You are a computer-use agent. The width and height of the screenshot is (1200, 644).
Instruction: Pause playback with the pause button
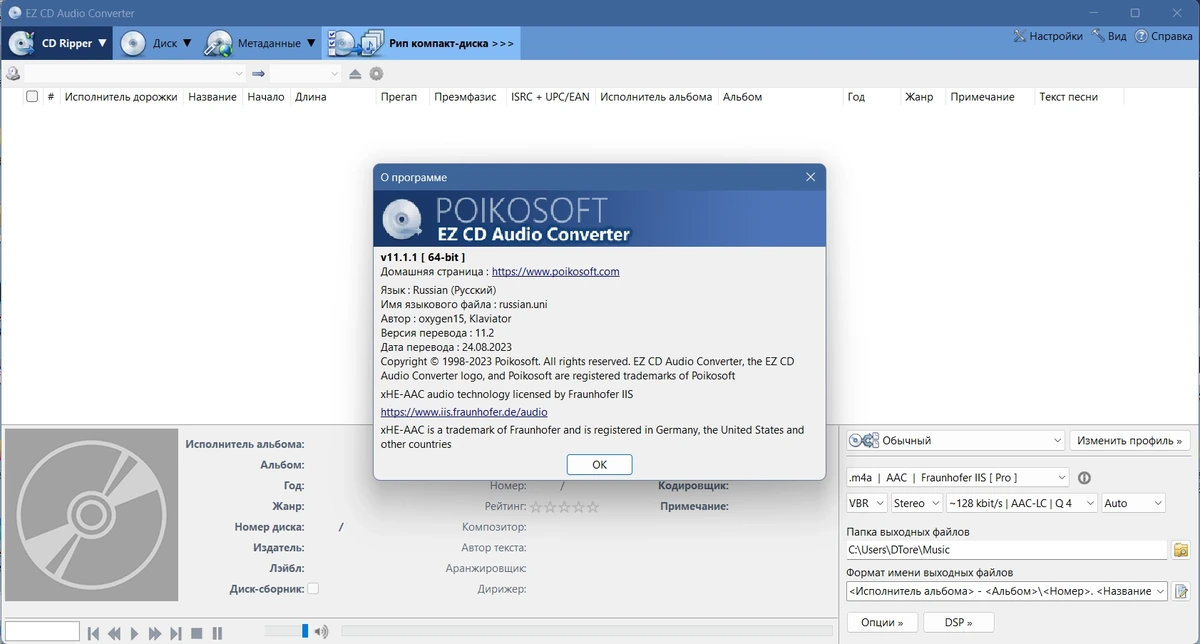pos(217,633)
